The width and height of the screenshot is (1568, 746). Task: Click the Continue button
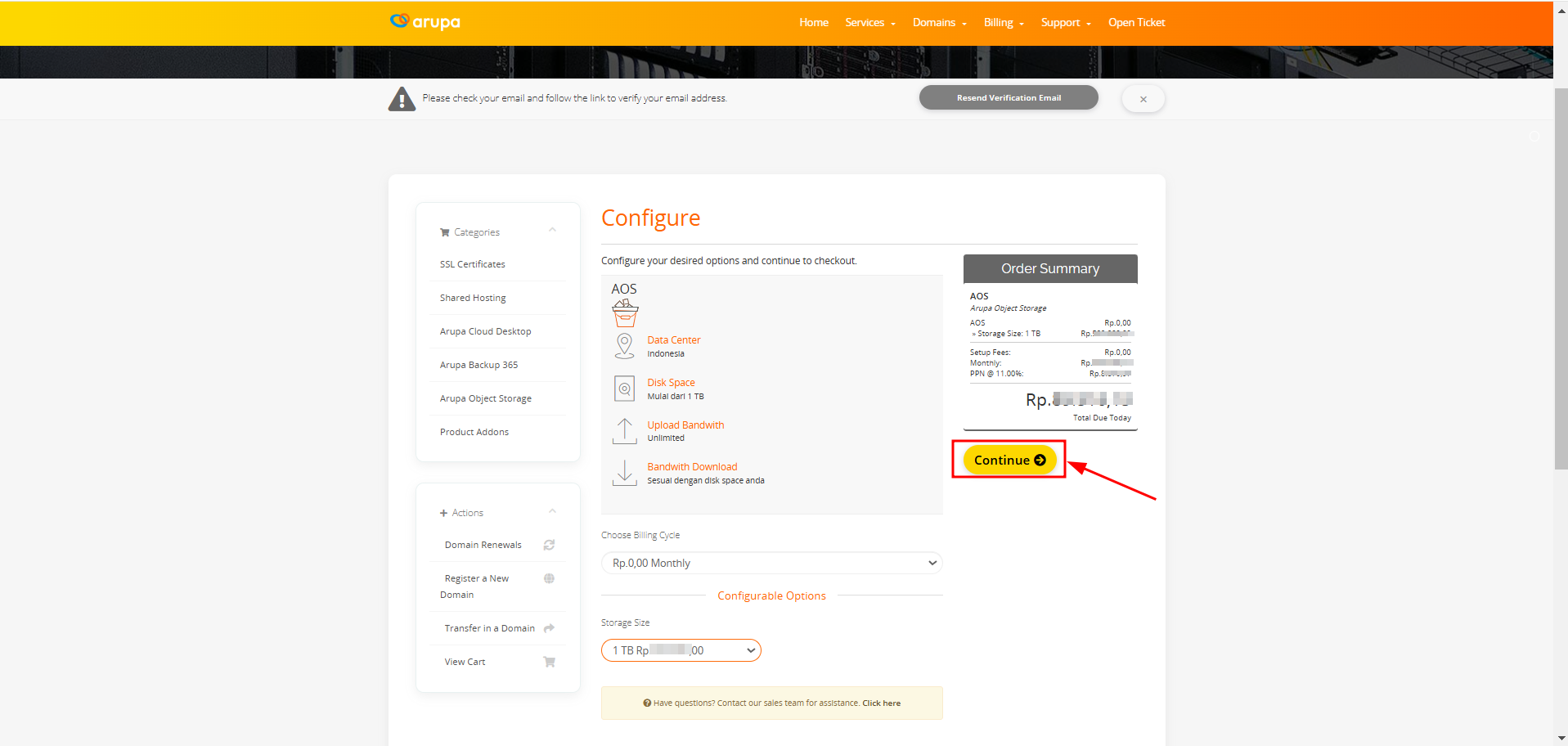click(x=1008, y=460)
